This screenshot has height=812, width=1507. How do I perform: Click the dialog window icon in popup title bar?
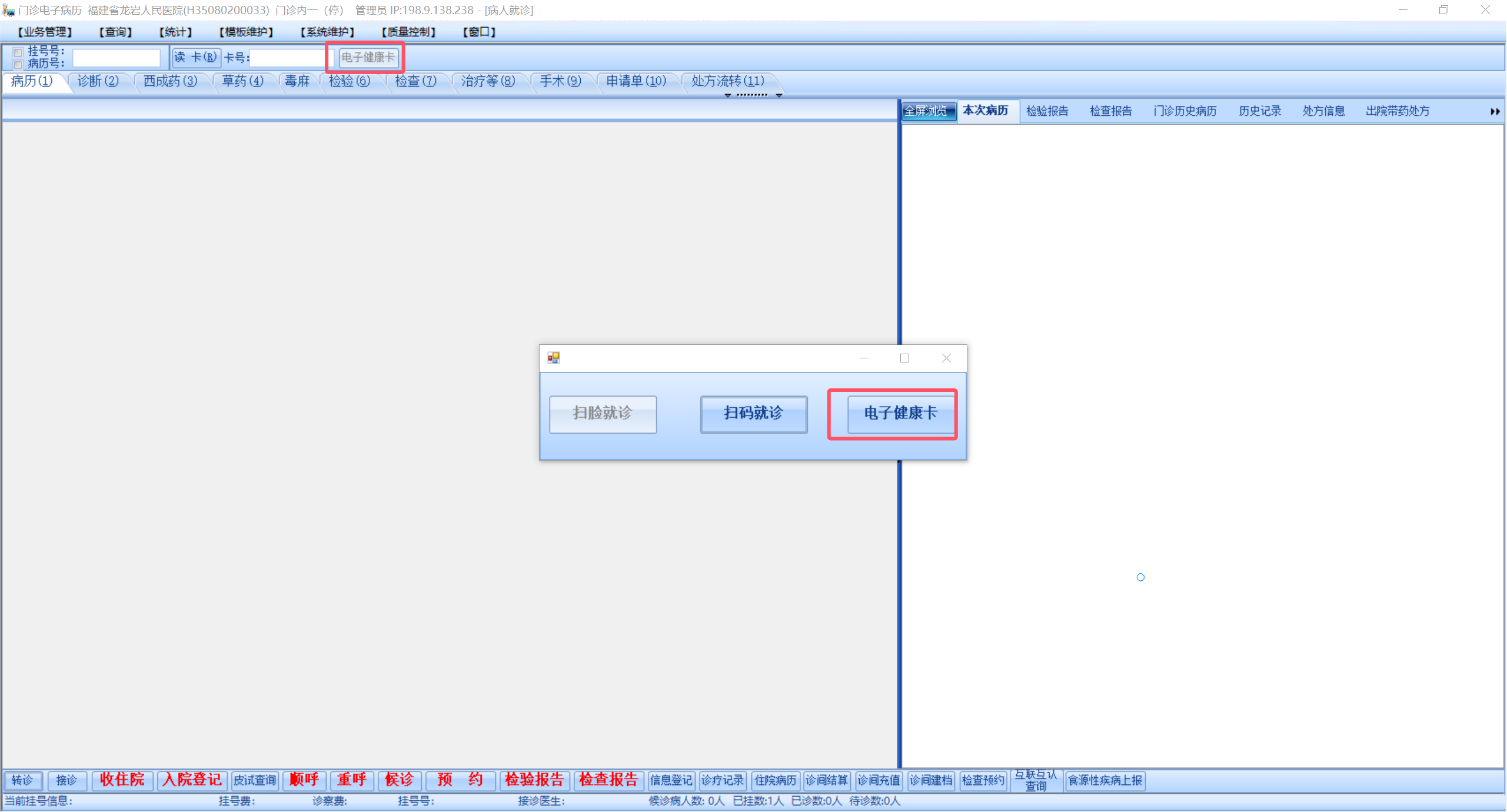[553, 358]
